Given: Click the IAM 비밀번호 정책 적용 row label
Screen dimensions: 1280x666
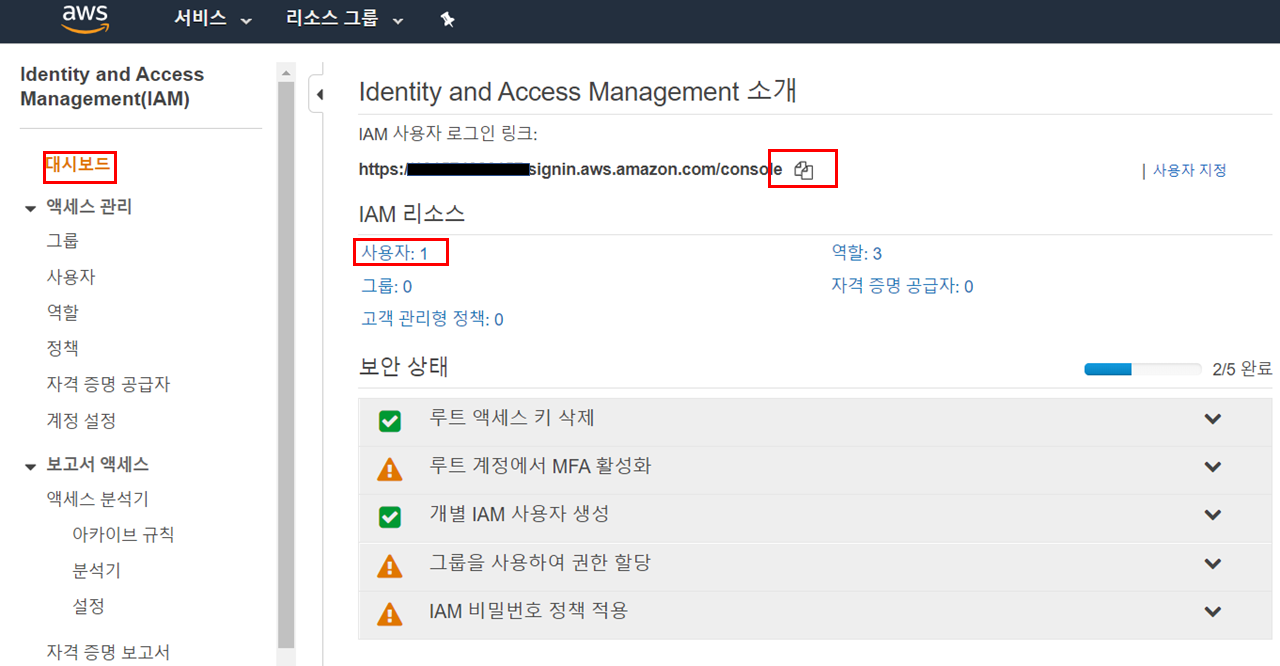Looking at the screenshot, I should click(528, 611).
